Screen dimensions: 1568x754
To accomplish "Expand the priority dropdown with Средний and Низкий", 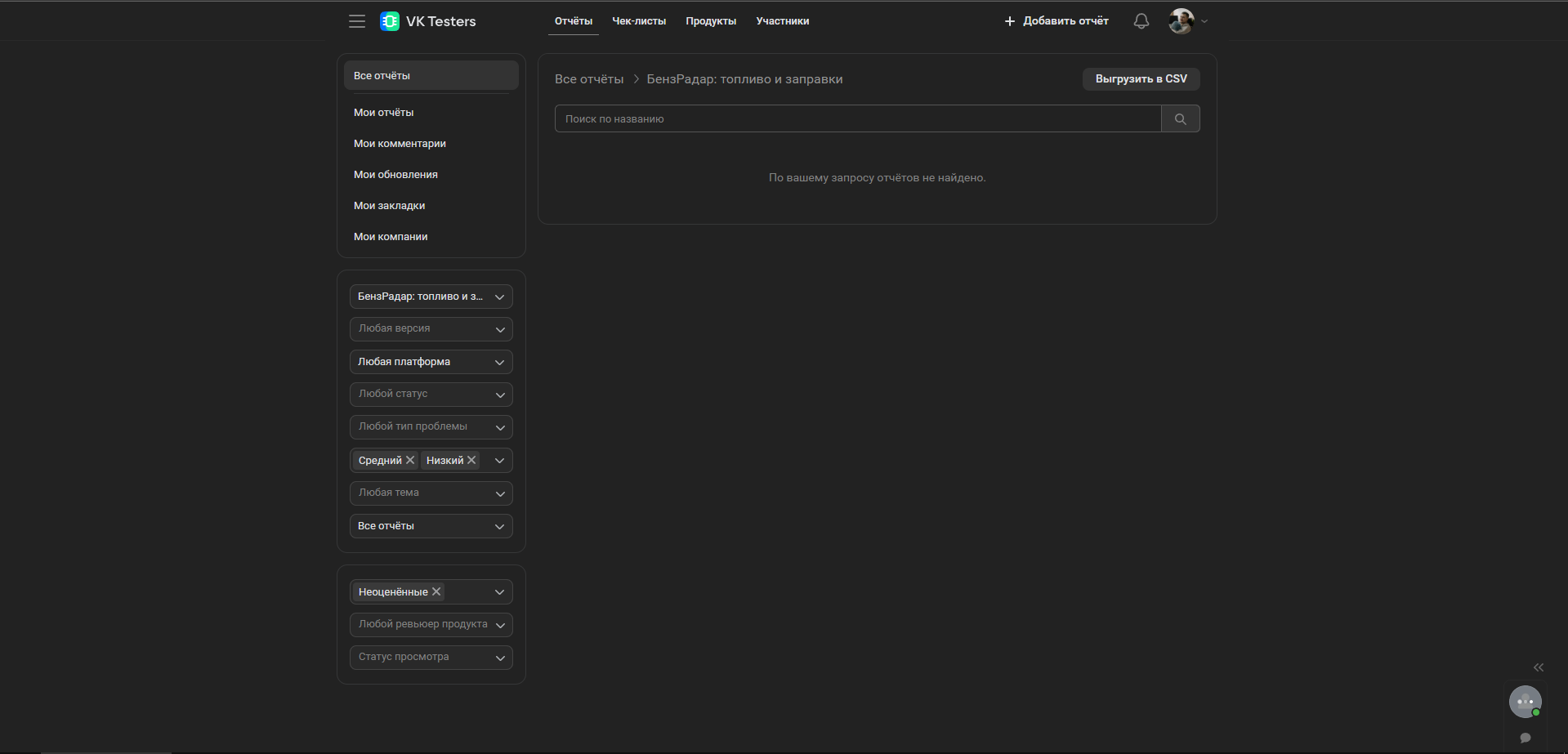I will (499, 461).
